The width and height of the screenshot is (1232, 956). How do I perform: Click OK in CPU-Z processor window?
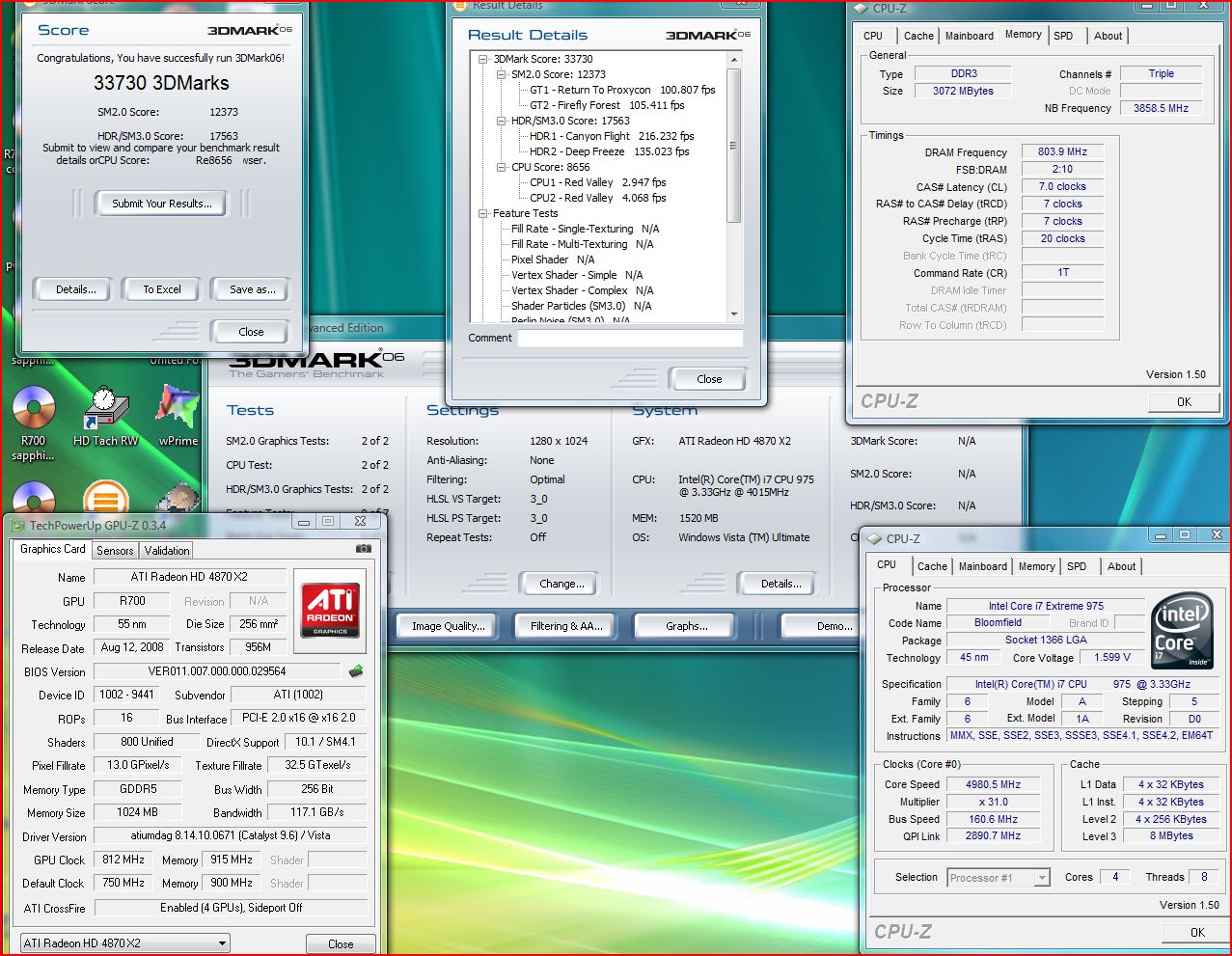click(x=1197, y=932)
